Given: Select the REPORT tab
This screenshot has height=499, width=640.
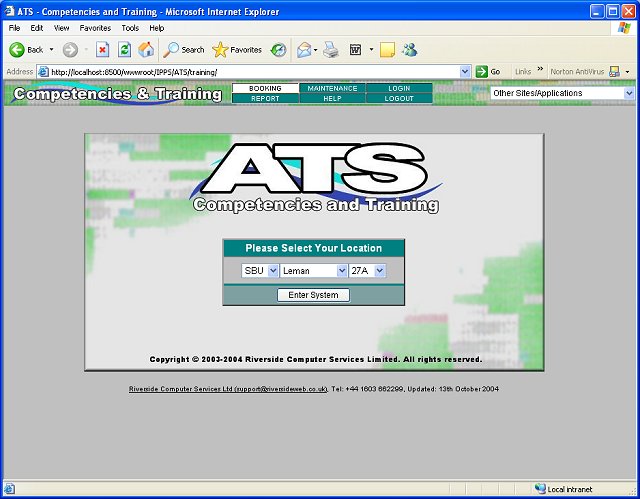Looking at the screenshot, I should [x=265, y=99].
